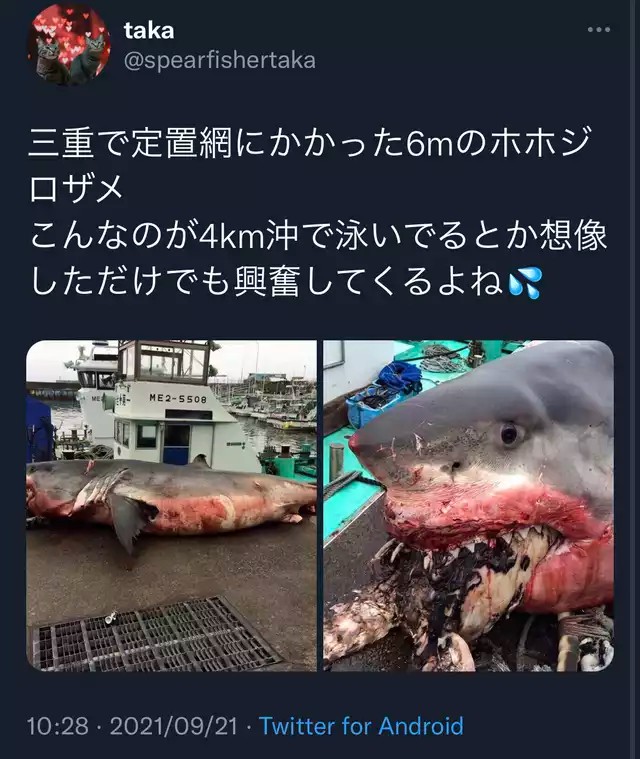This screenshot has width=640, height=759.
Task: Open the three-dot more options menu
Action: [x=599, y=30]
